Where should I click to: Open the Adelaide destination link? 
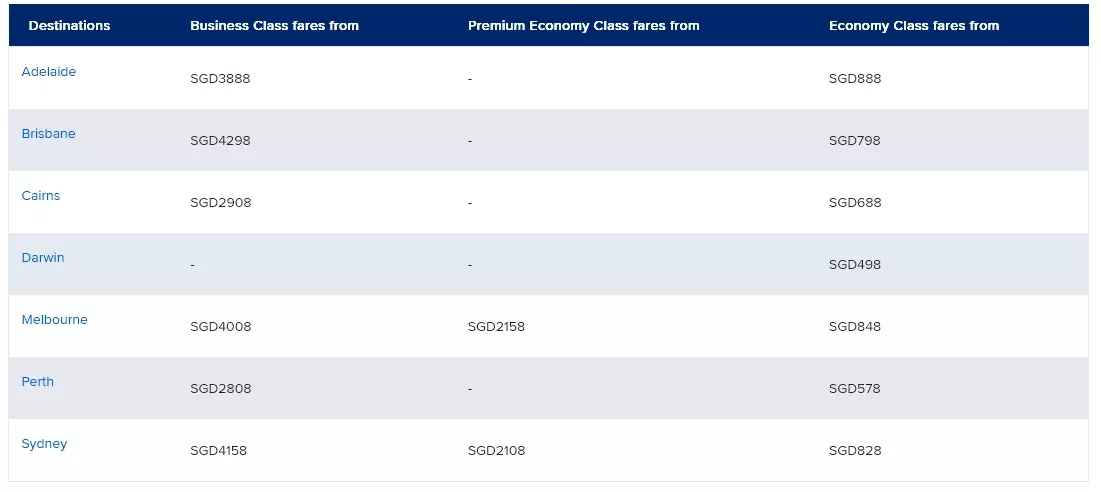(x=48, y=72)
